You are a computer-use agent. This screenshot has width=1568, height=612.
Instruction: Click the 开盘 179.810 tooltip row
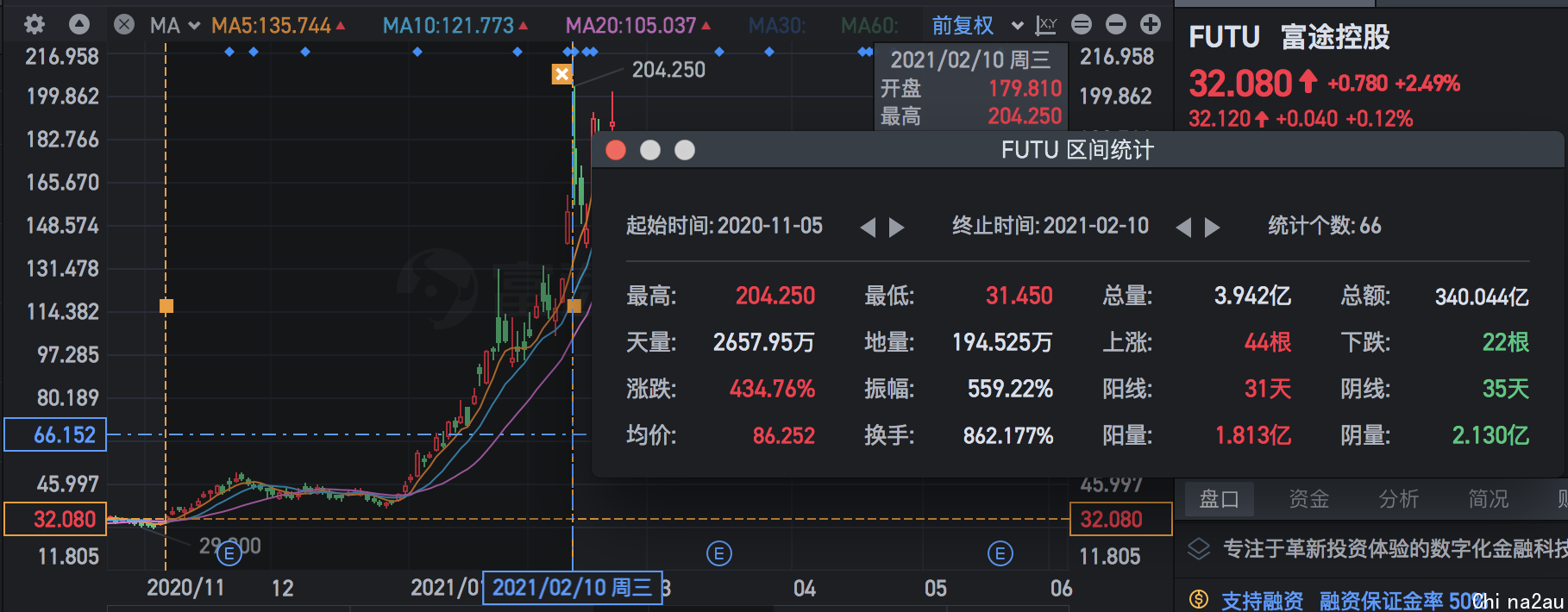(971, 89)
